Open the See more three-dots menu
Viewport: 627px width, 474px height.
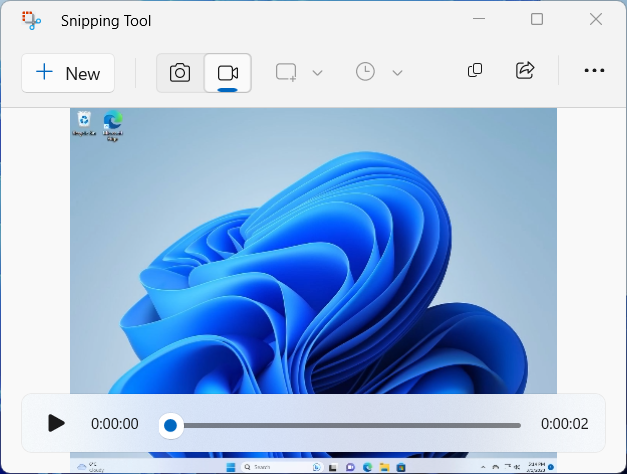[x=594, y=70]
